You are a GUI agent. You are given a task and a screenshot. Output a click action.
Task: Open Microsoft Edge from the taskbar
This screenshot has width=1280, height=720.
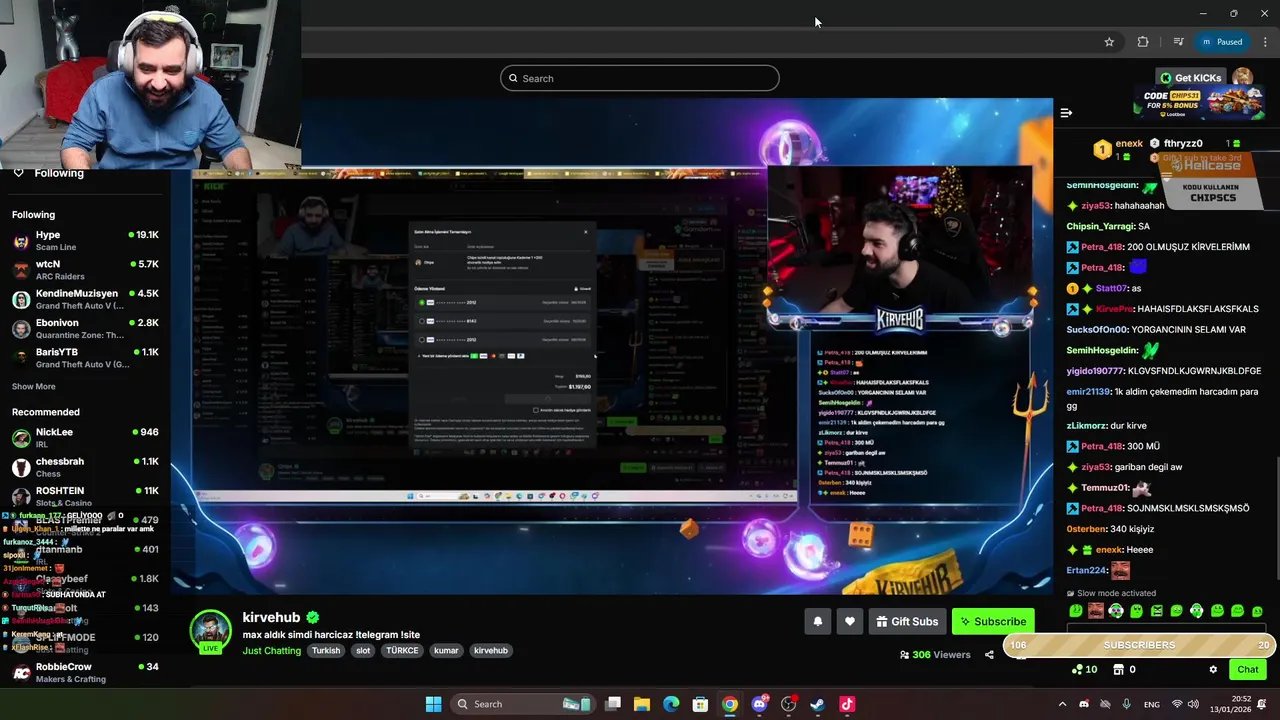[671, 704]
